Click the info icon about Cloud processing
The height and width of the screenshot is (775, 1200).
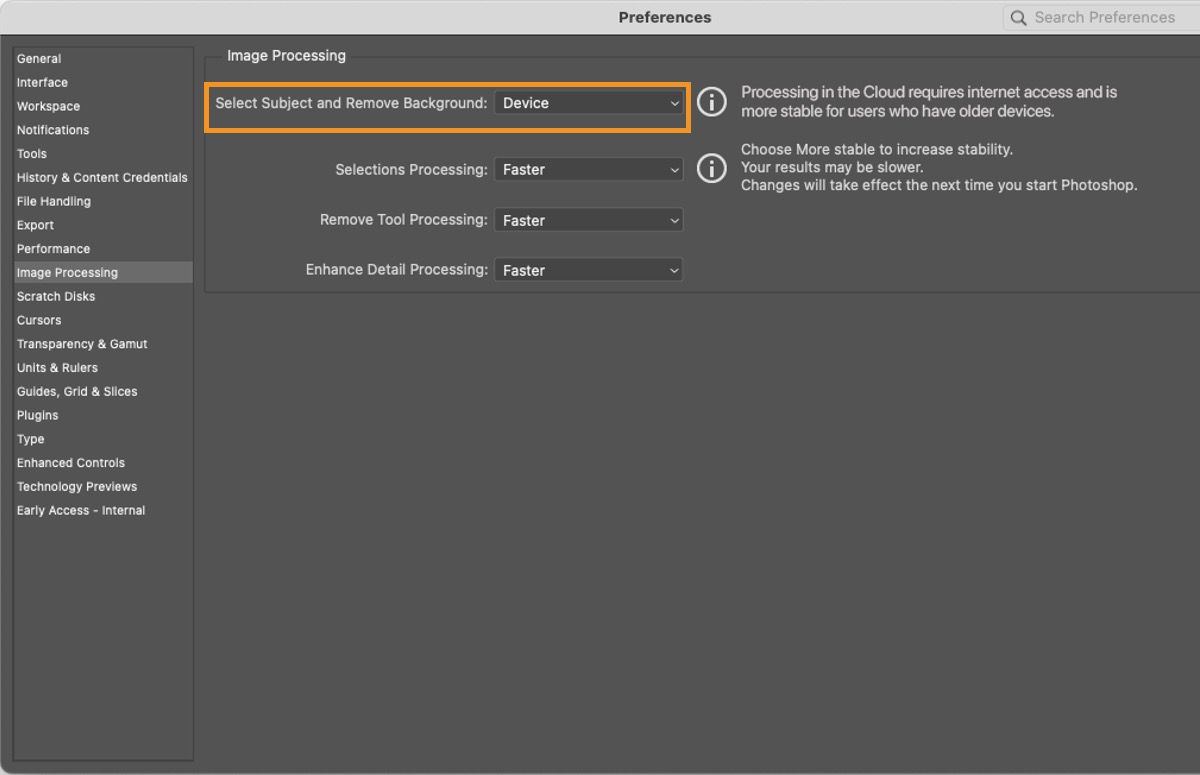pyautogui.click(x=712, y=101)
